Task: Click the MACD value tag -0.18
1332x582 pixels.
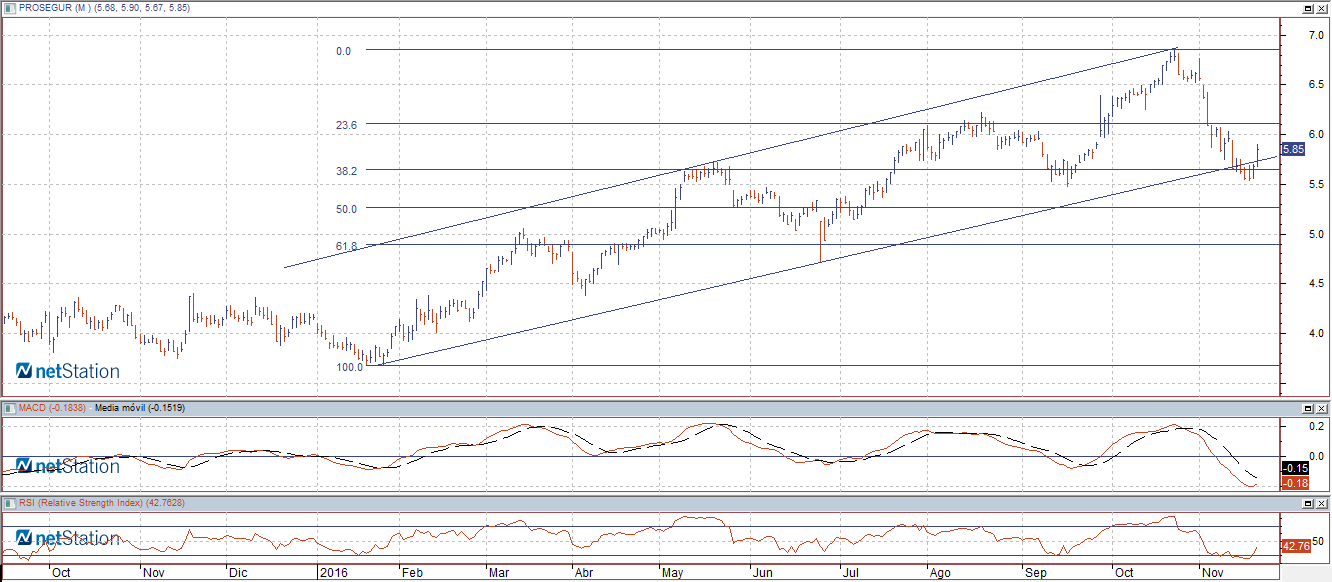Action: [x=1295, y=483]
